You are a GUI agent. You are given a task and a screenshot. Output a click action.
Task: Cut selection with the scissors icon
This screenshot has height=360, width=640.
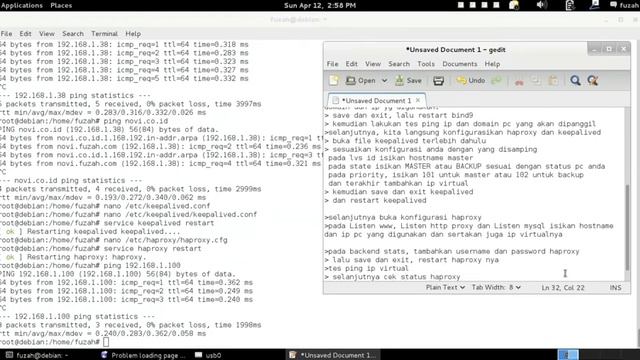(519, 81)
